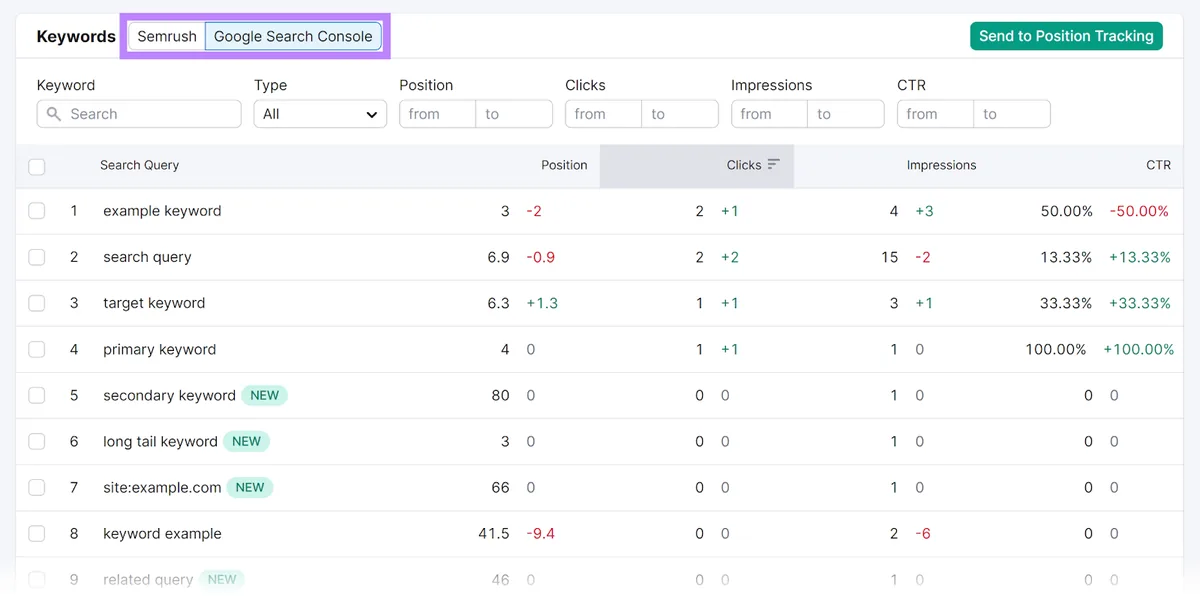Viewport: 1200px width, 603px height.
Task: Click the 'site:example.com' row text
Action: [x=162, y=487]
